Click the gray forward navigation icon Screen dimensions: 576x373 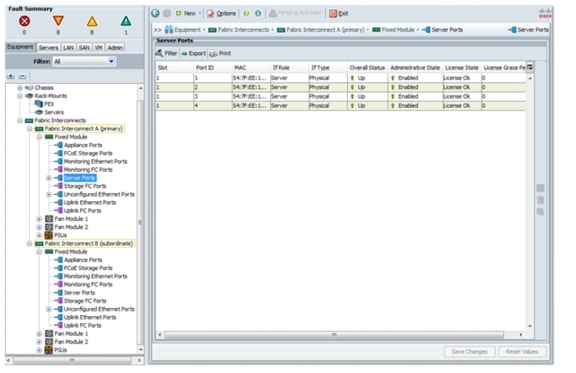point(167,13)
